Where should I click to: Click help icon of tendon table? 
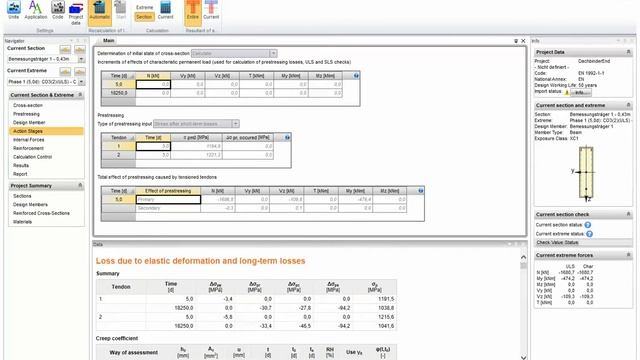click(x=287, y=138)
